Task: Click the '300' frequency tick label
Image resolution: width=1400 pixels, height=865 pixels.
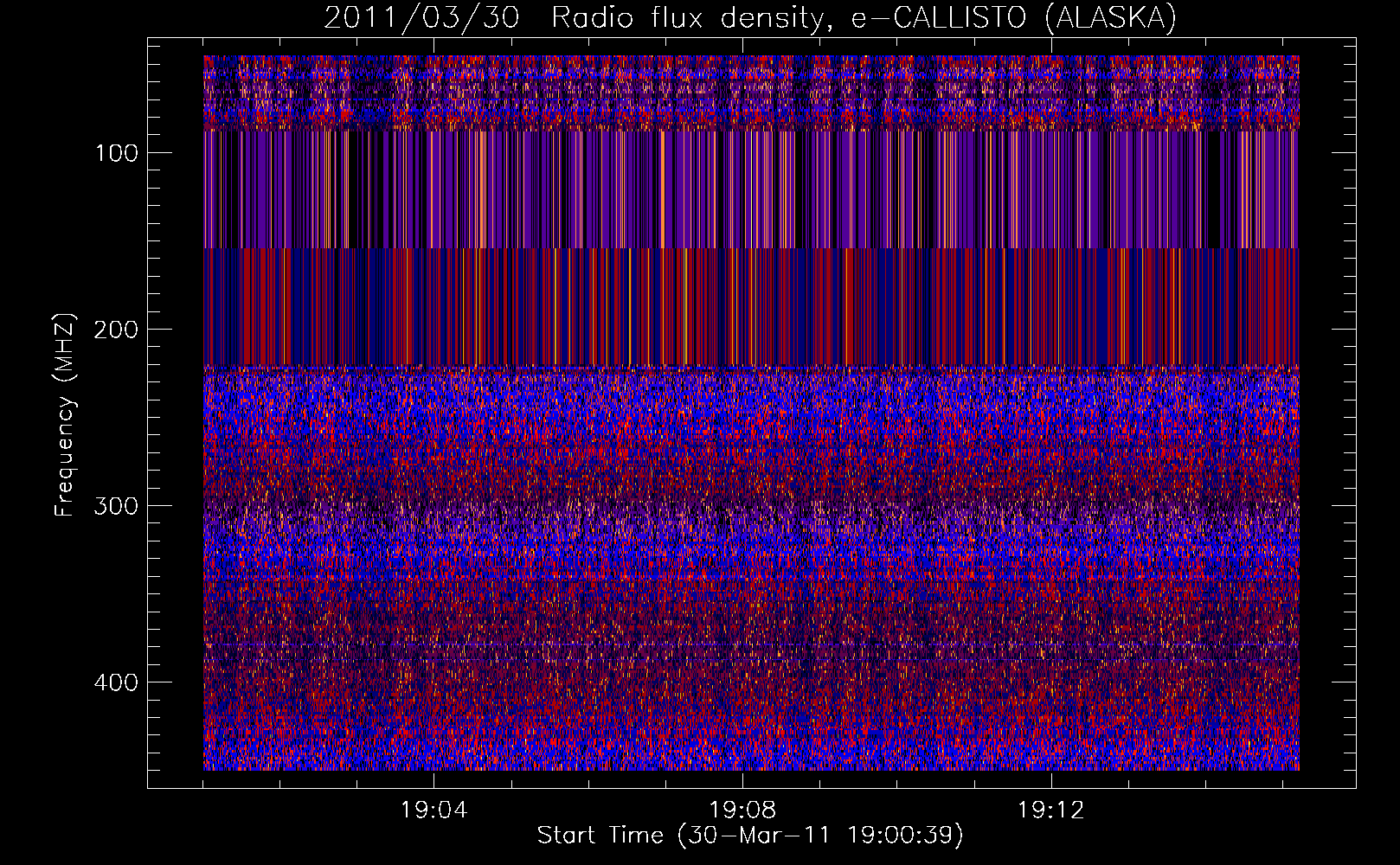Action: point(117,506)
